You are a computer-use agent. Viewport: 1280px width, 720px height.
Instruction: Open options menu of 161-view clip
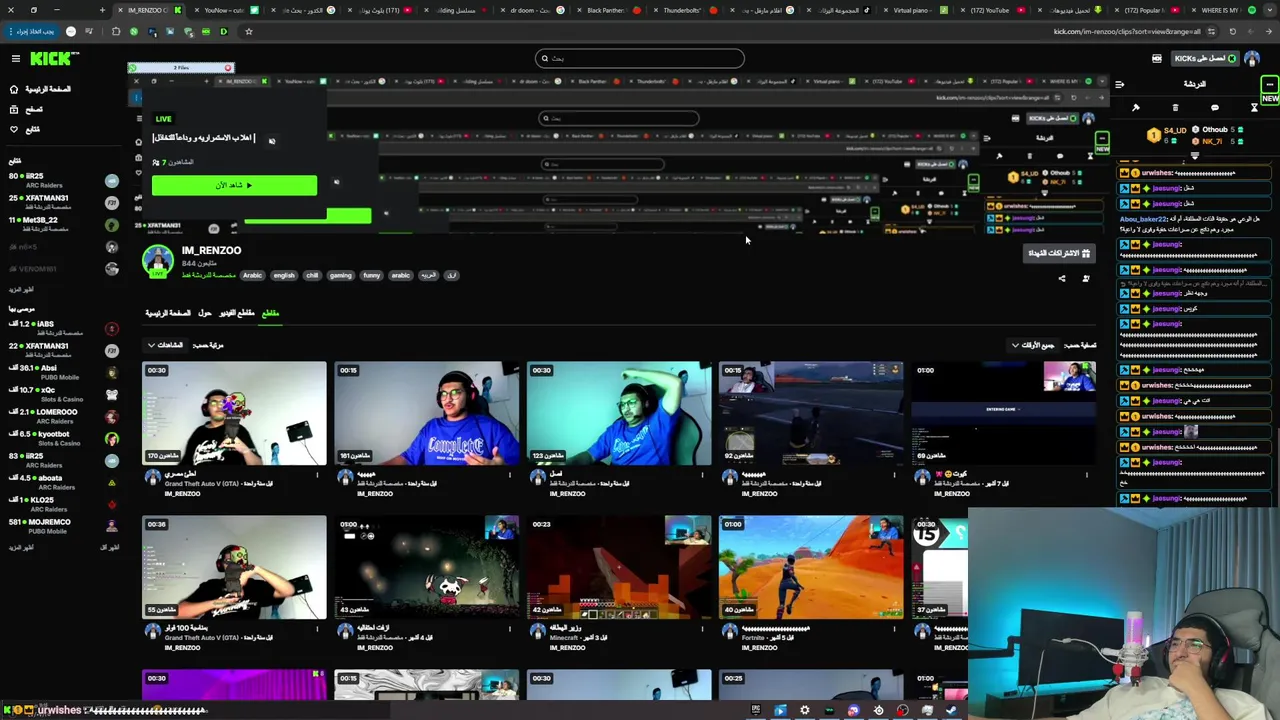coord(509,475)
